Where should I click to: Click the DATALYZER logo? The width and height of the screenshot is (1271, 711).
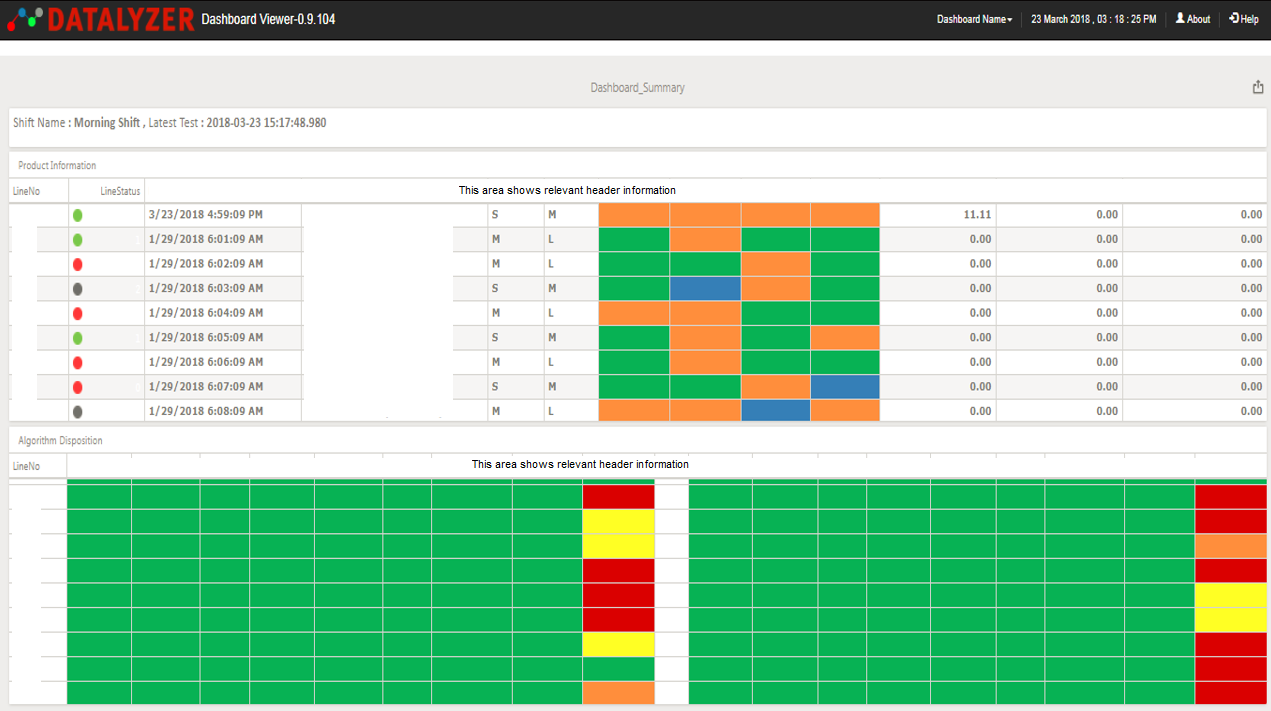(100, 19)
